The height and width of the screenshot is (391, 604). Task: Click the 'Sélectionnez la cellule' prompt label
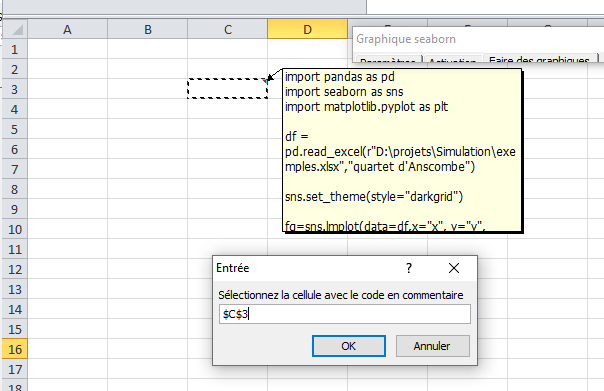[341, 295]
